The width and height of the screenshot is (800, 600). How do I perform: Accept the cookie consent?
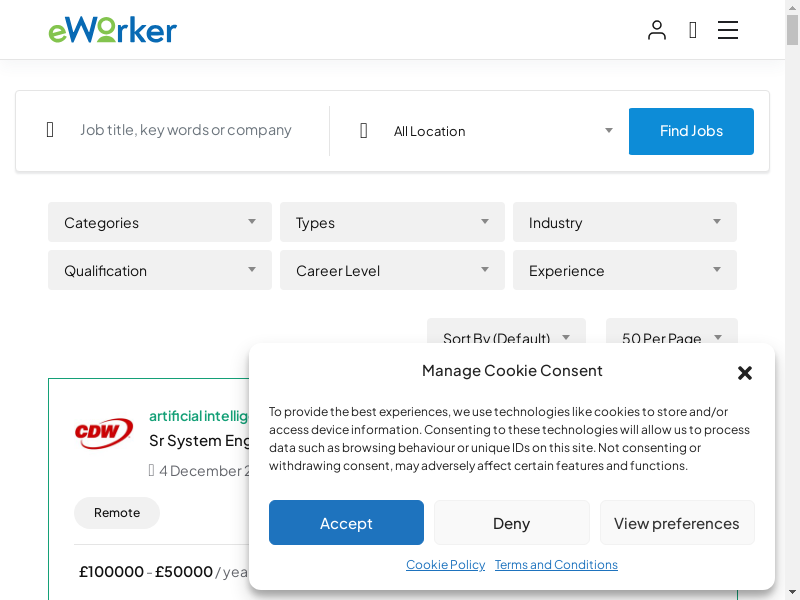[x=346, y=523]
